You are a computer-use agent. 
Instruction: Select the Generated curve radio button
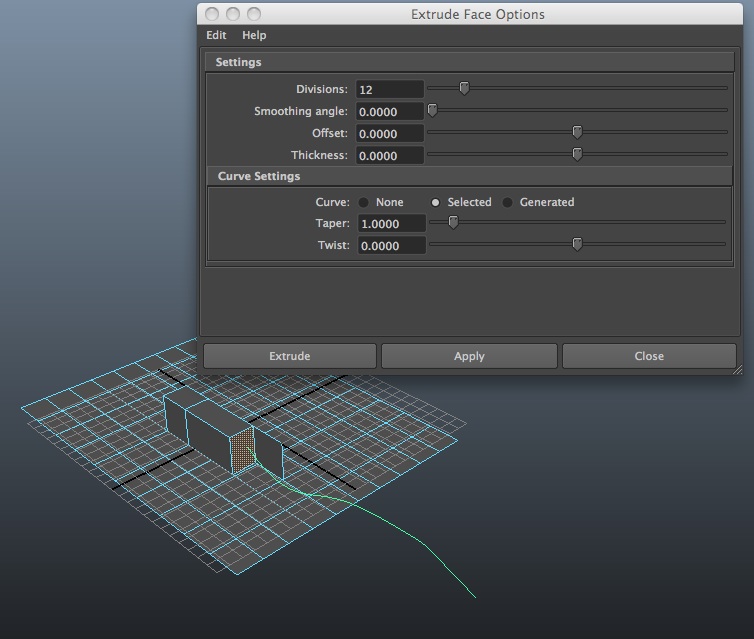point(507,202)
